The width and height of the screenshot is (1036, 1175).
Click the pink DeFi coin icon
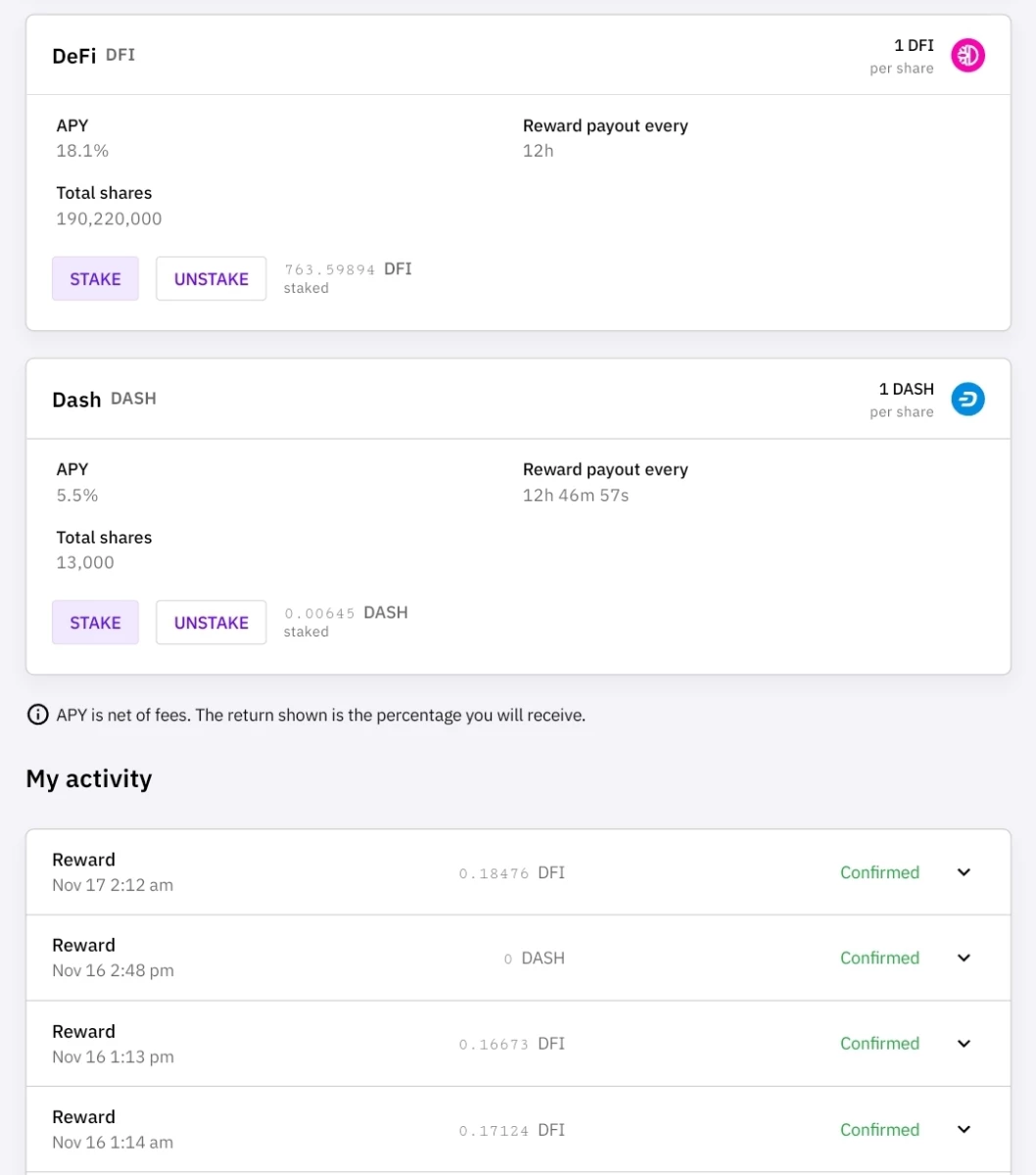pyautogui.click(x=967, y=56)
